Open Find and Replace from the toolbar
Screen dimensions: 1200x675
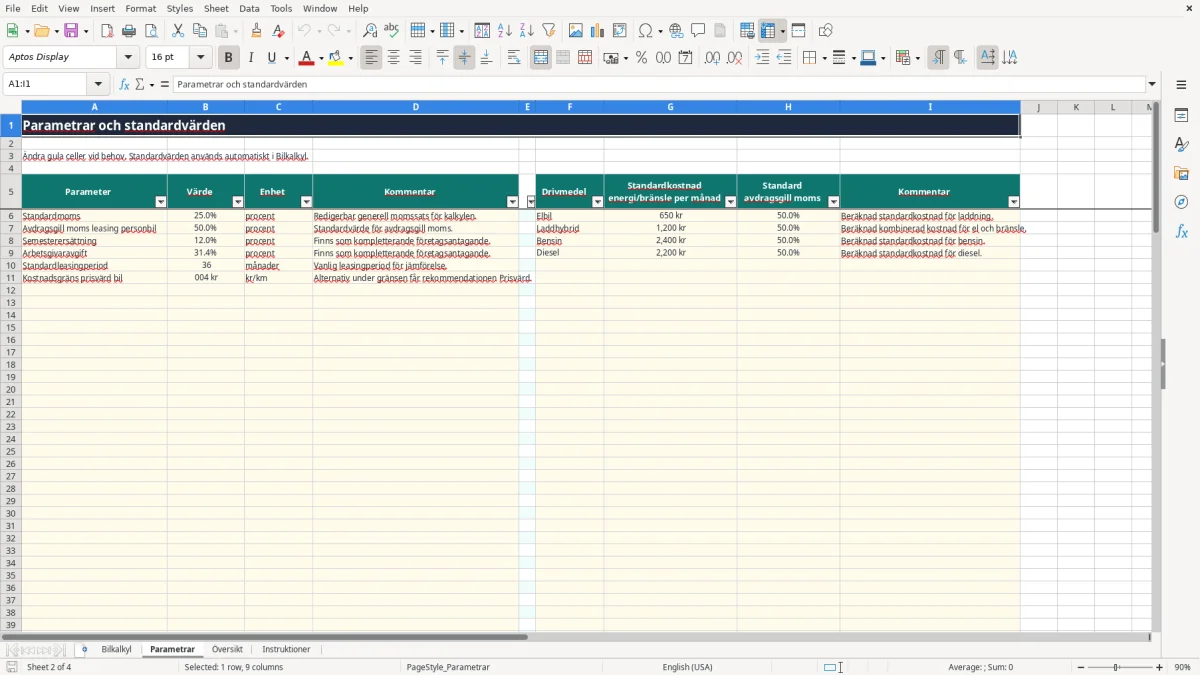pos(370,31)
